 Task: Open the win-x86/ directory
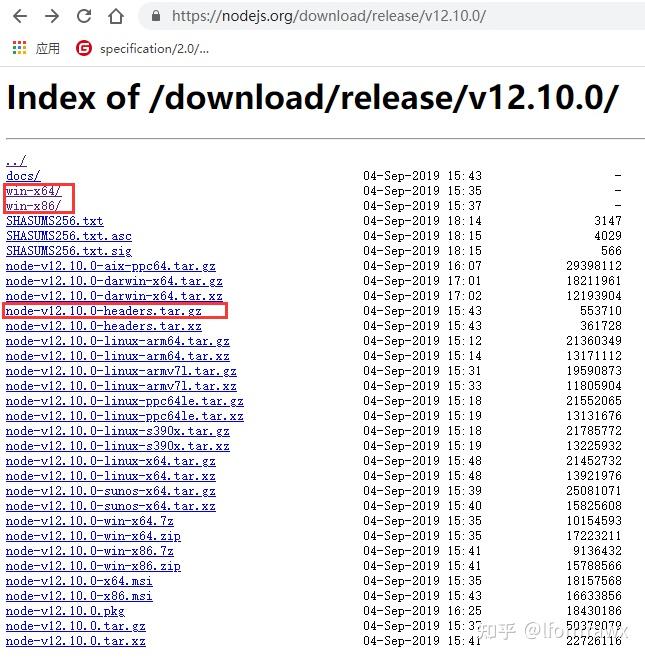click(x=33, y=206)
